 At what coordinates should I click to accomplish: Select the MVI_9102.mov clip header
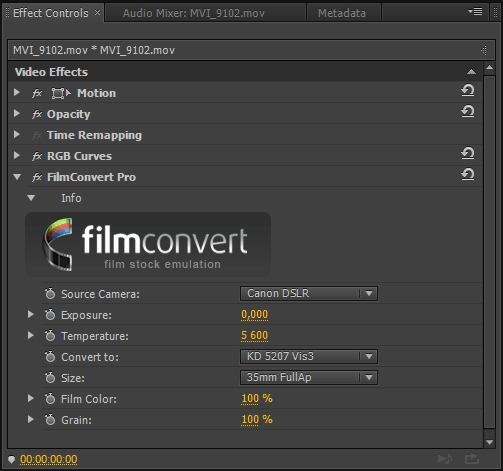coord(94,50)
